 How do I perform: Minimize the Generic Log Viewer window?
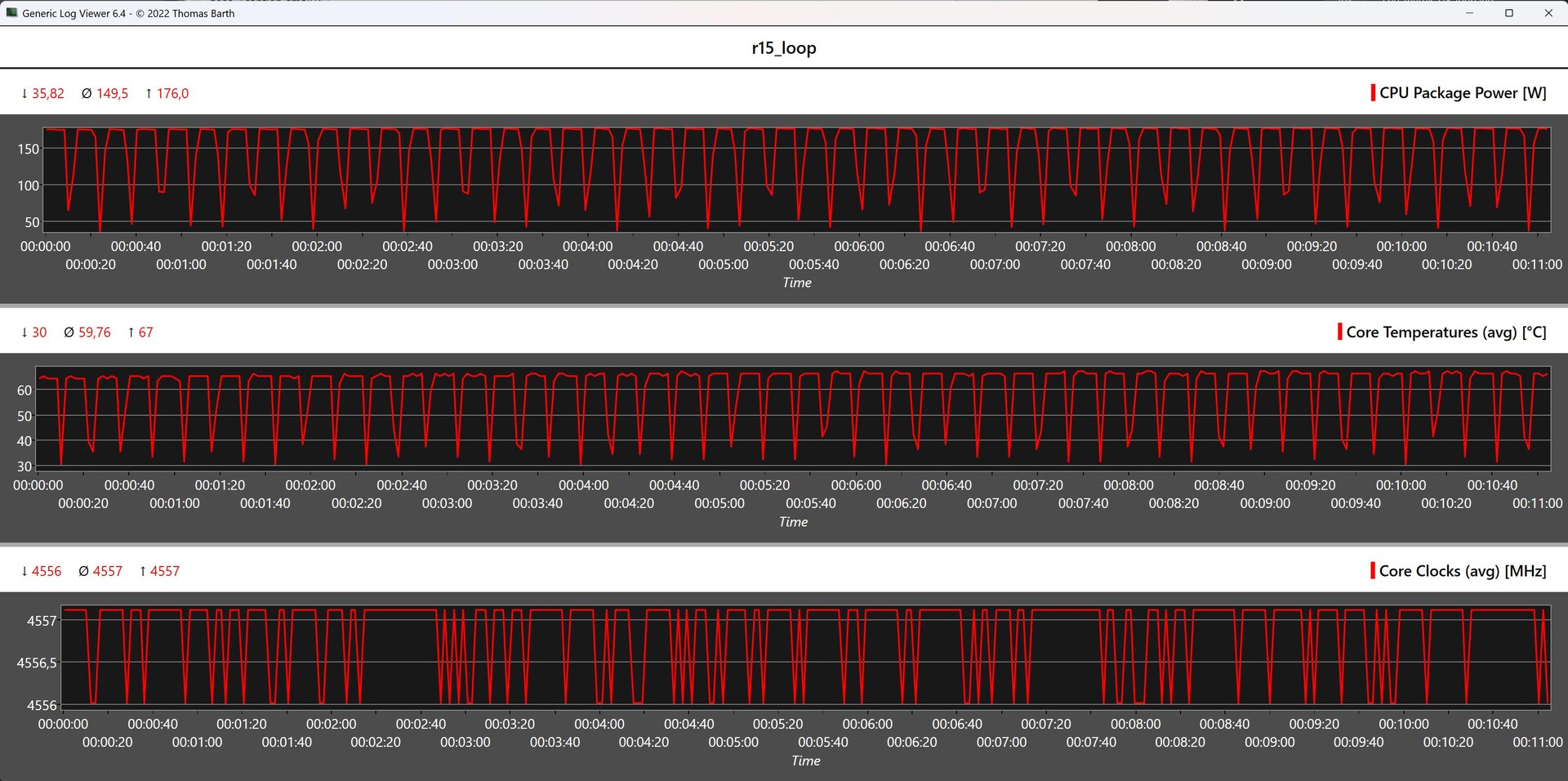click(x=1470, y=13)
